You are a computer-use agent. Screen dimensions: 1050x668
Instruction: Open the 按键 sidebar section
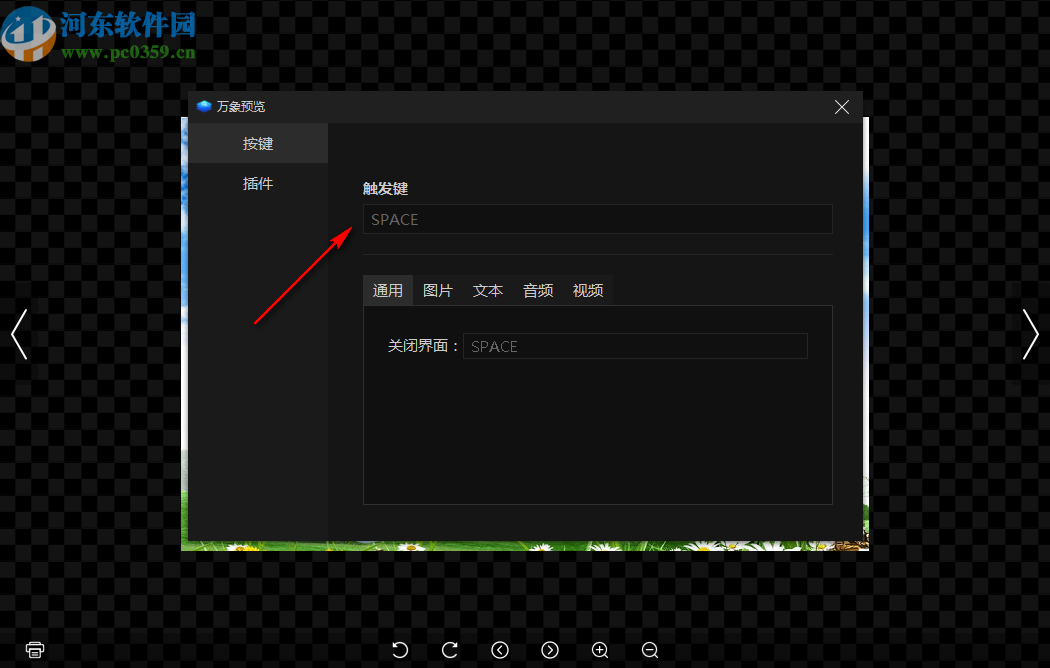click(x=257, y=143)
